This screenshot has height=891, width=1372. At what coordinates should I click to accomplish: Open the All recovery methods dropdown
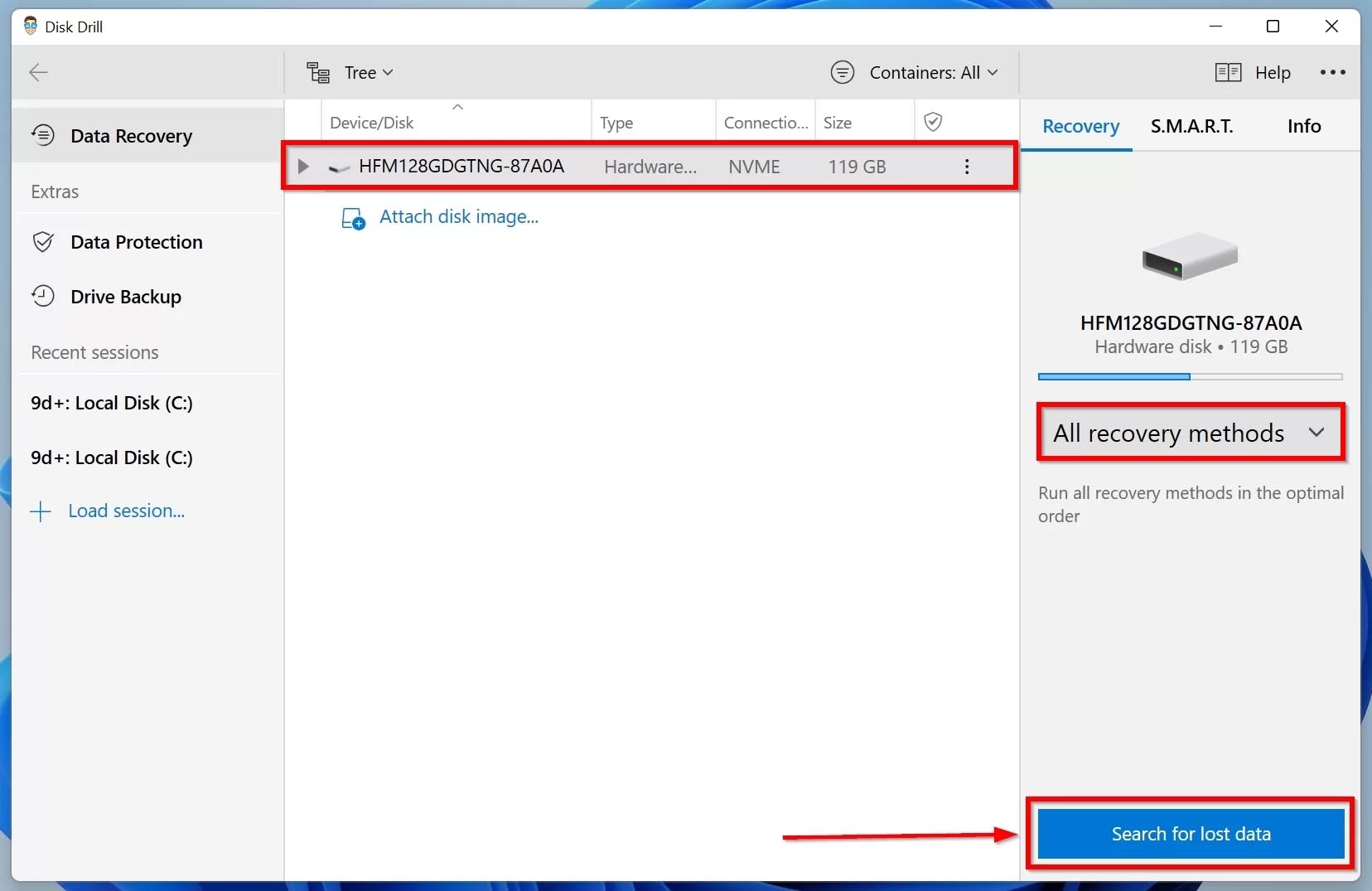coord(1190,433)
